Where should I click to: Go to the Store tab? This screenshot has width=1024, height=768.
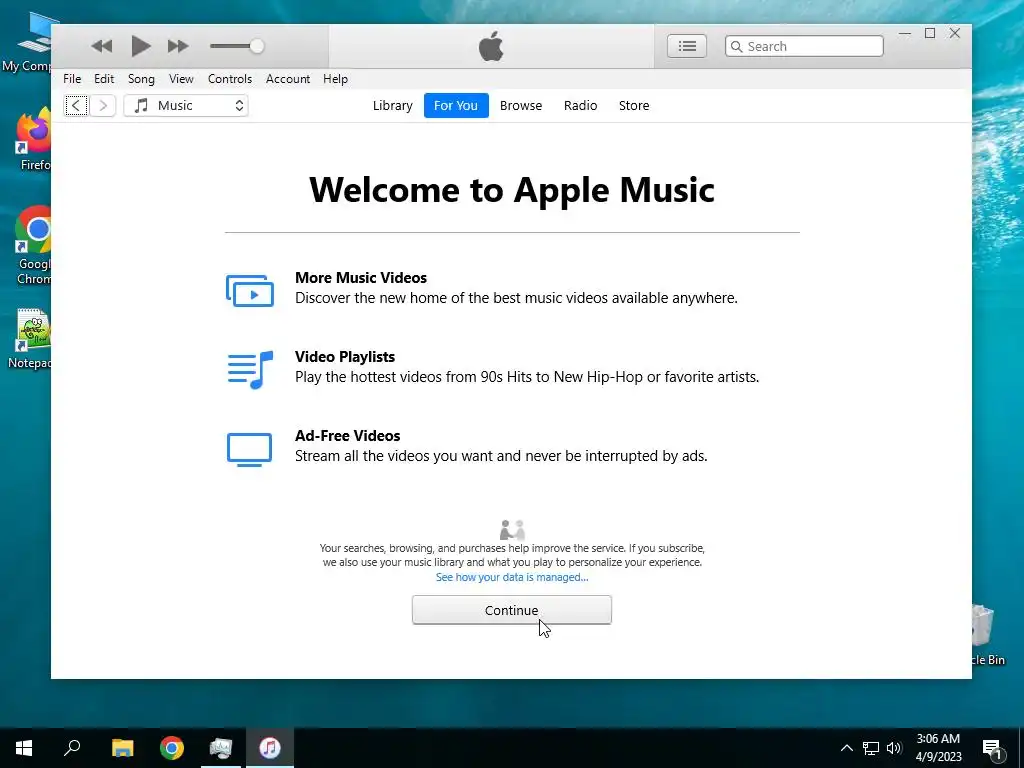(x=633, y=105)
